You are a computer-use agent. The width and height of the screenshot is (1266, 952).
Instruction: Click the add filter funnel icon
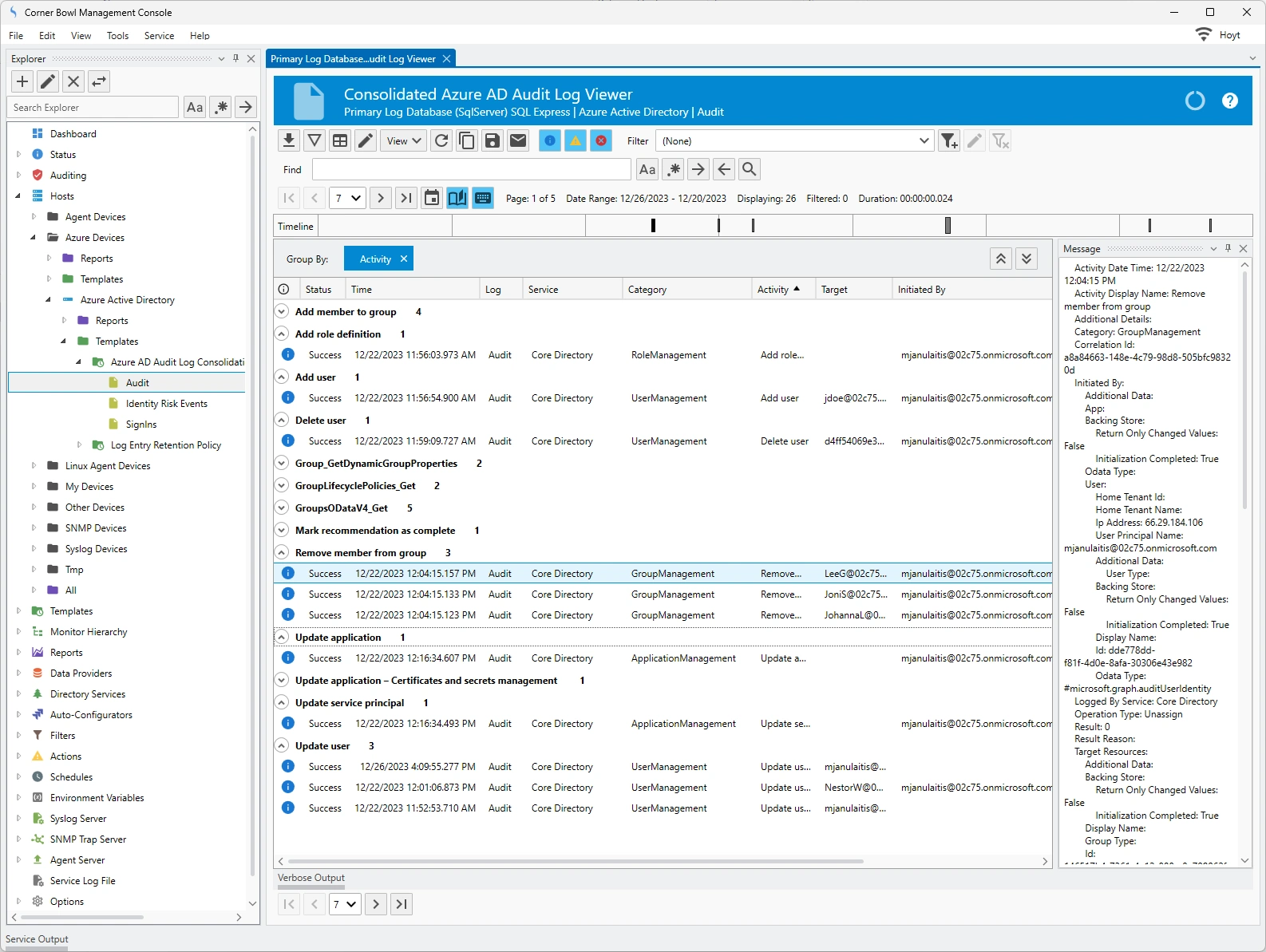948,141
